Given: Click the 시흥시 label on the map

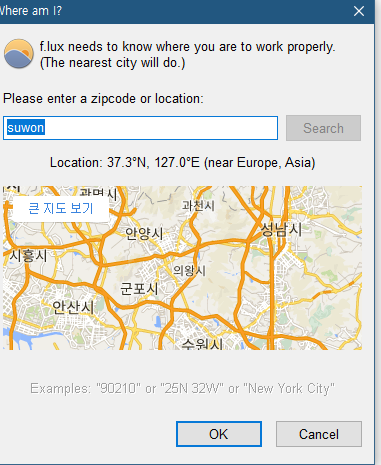Looking at the screenshot, I should [x=28, y=256].
